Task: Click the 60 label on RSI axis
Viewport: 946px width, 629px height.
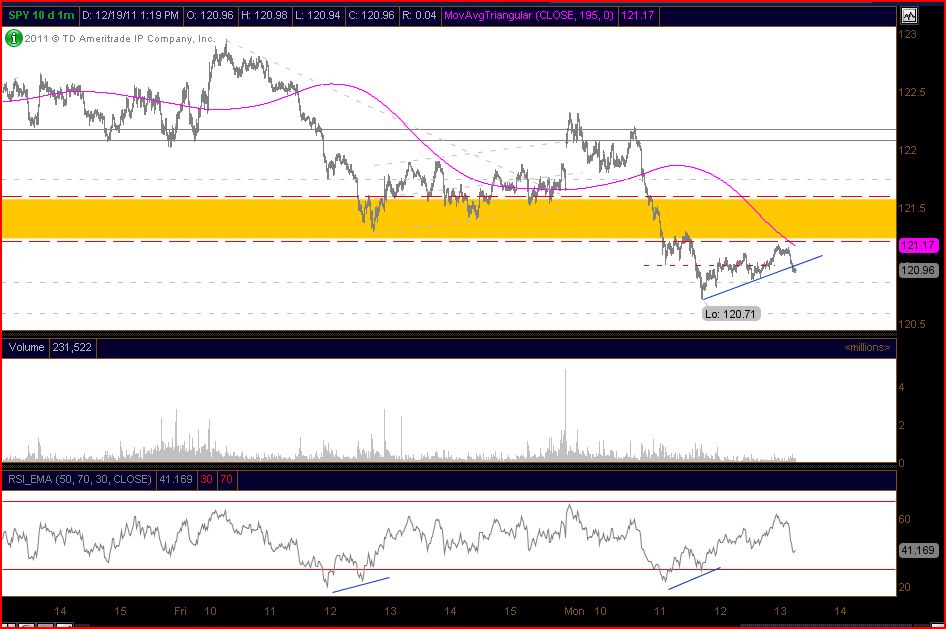Action: [904, 519]
